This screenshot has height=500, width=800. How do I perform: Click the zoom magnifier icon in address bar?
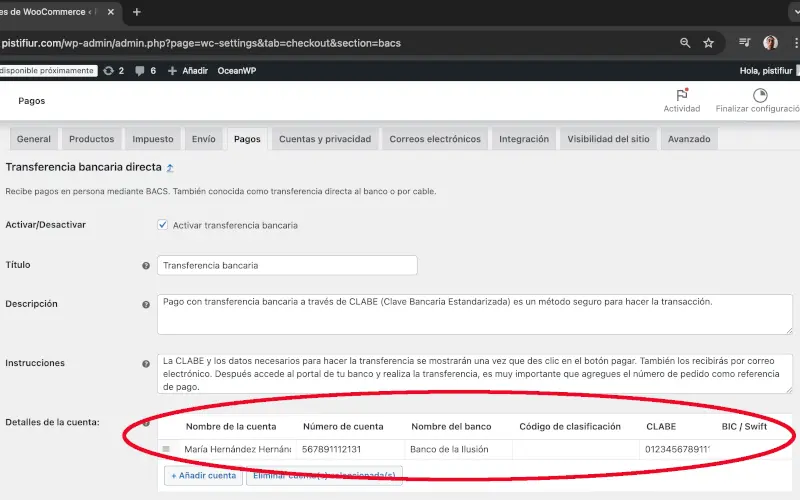(x=685, y=43)
